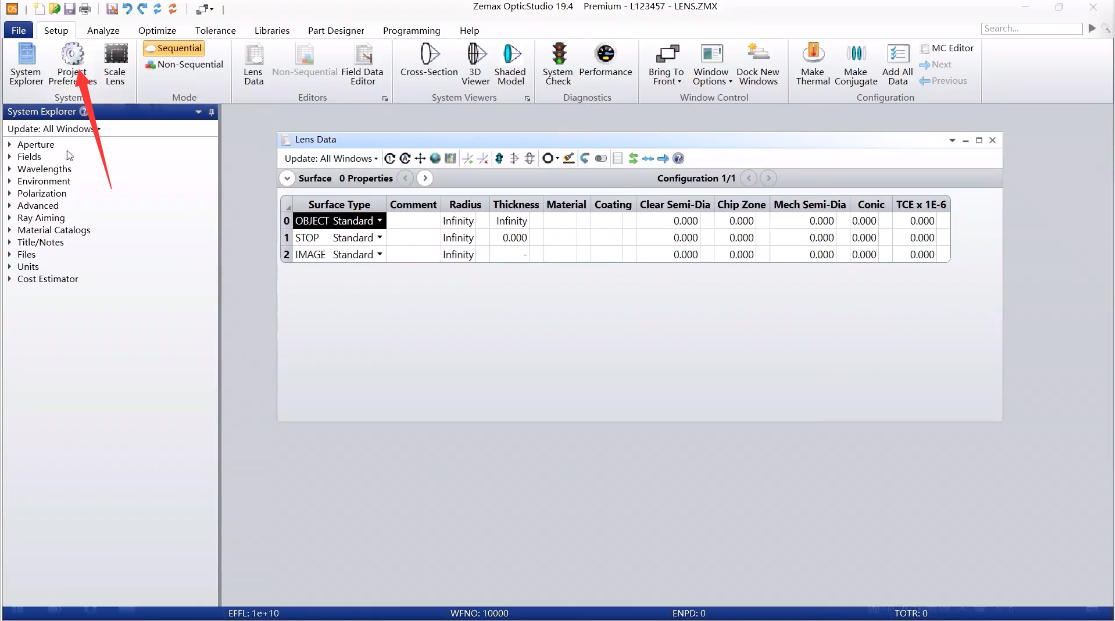Open the Window Options dropdown button
Viewport: 1115px width, 621px height.
pyautogui.click(x=711, y=65)
